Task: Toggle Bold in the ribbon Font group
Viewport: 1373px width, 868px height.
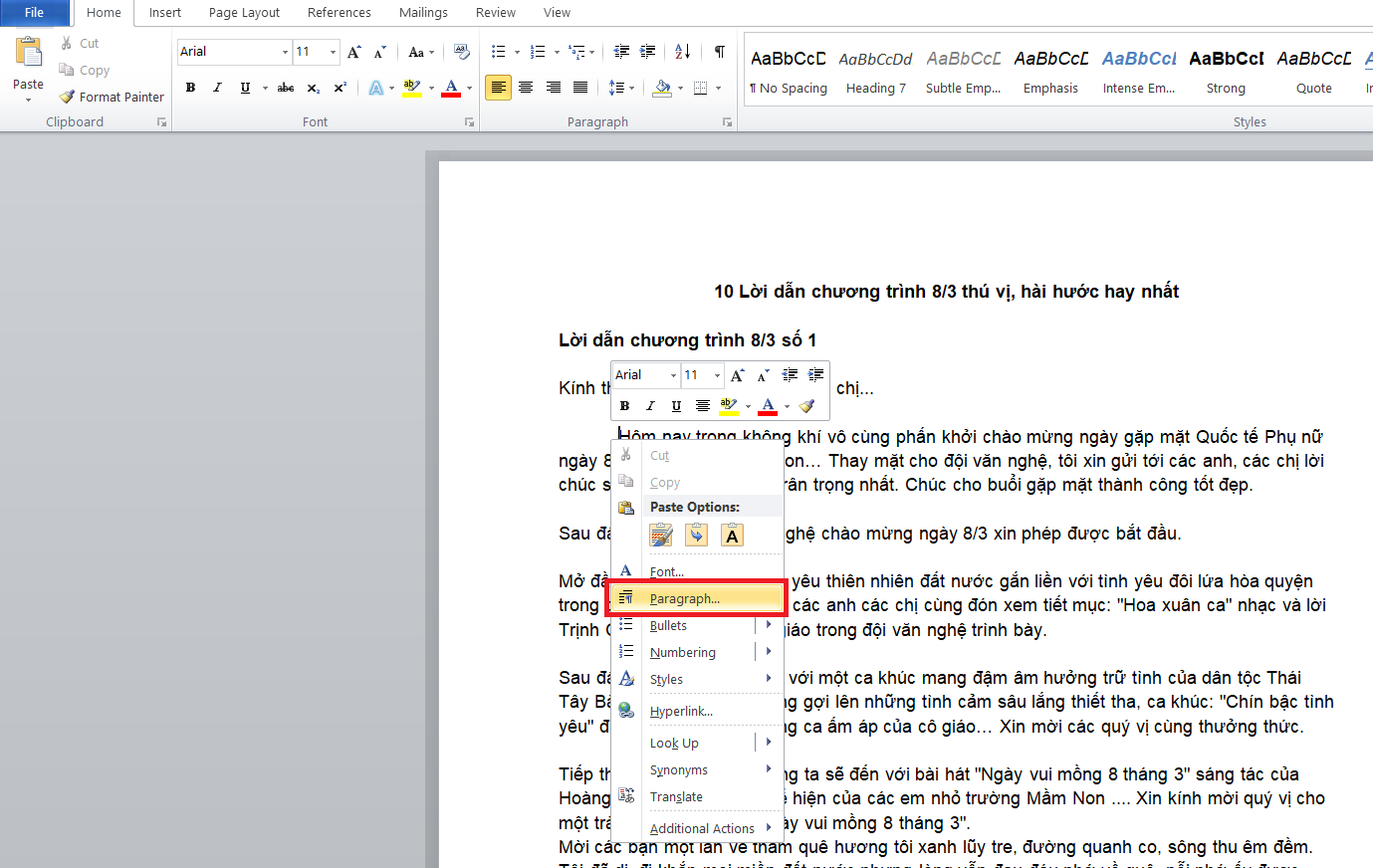Action: tap(190, 88)
